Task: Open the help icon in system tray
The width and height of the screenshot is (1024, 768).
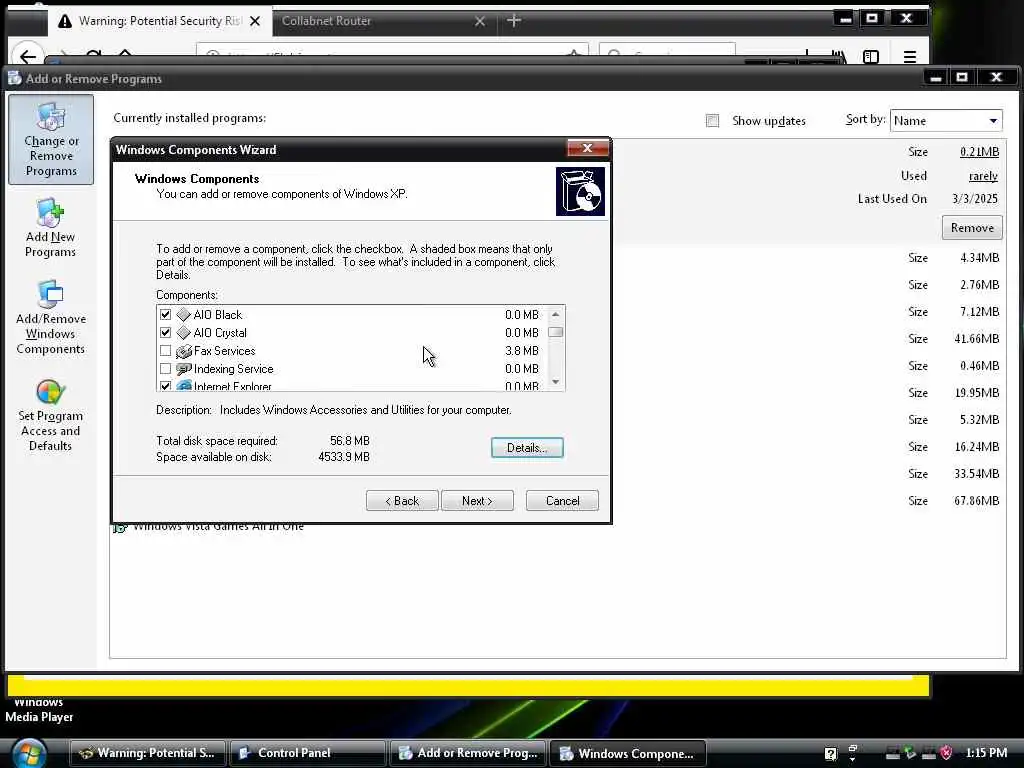Action: (830, 753)
